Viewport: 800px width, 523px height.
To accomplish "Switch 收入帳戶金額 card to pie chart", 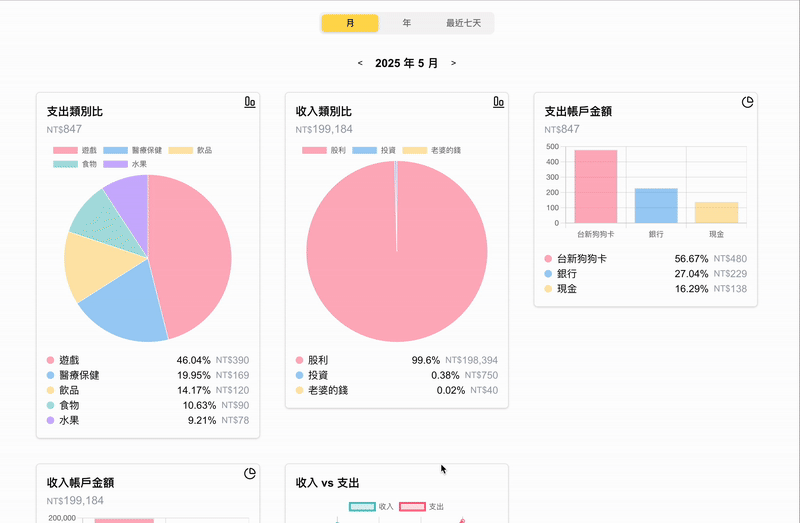I will point(249,474).
